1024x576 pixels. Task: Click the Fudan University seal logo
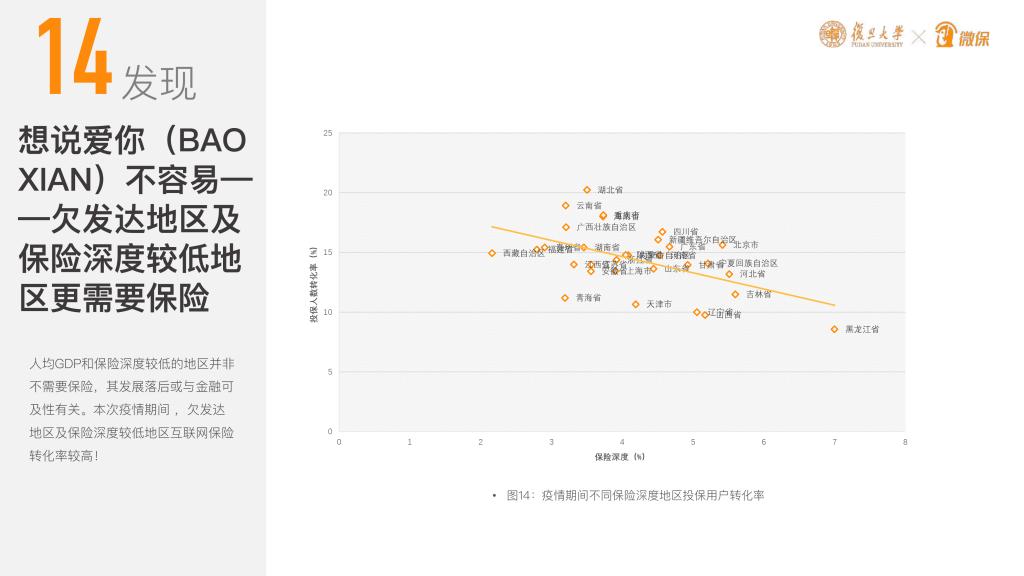(832, 35)
